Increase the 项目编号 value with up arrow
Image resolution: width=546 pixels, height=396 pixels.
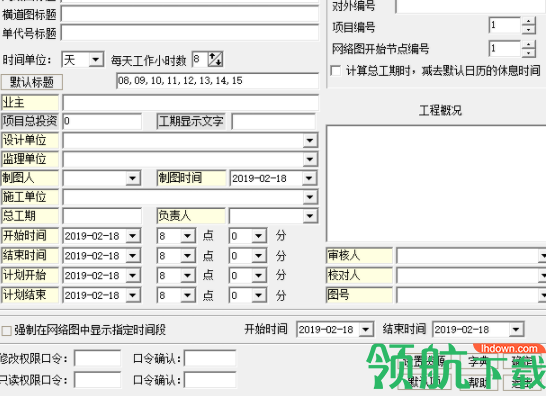pos(529,21)
